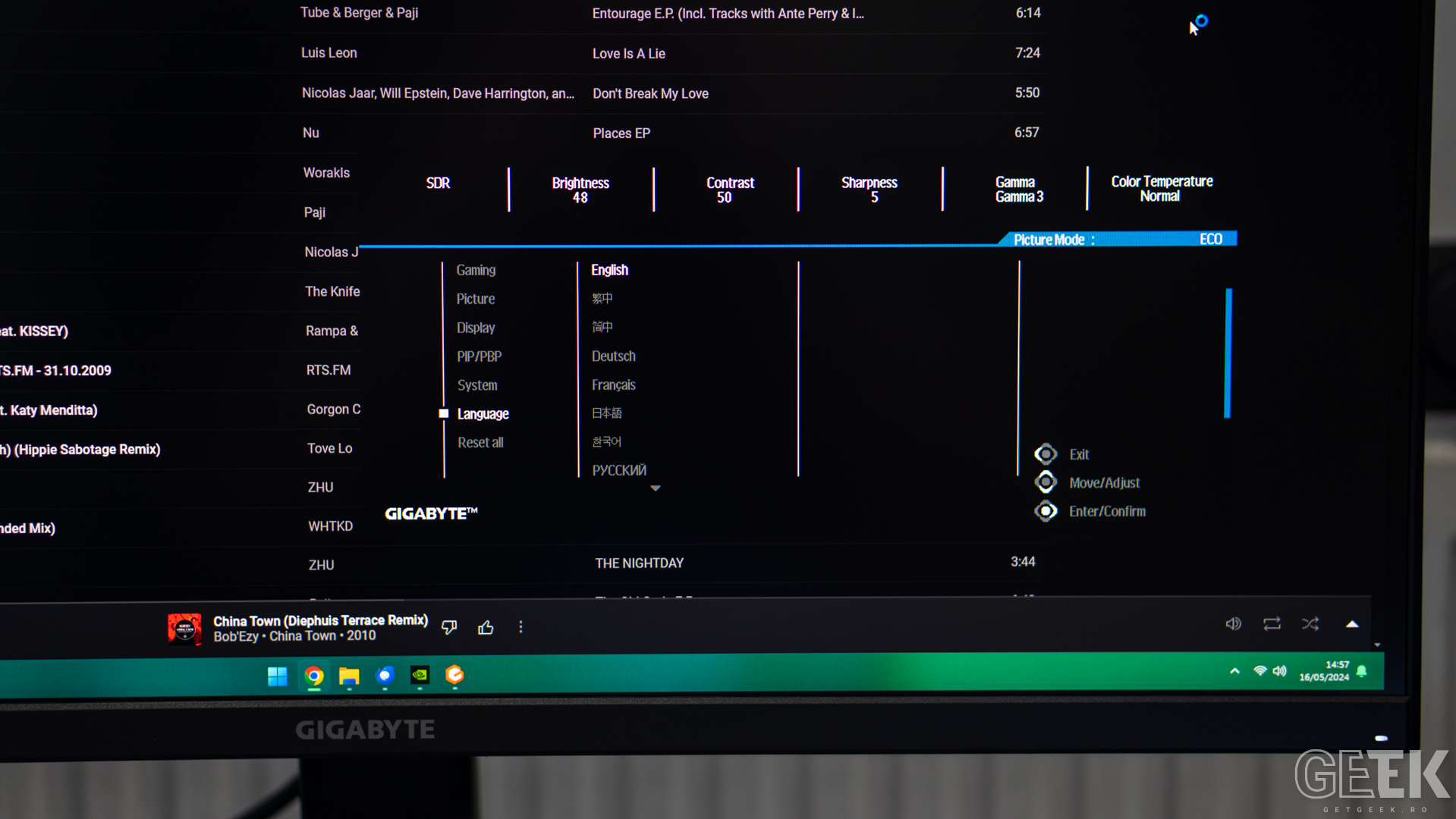This screenshot has height=819, width=1456.
Task: Play the track THE NIGHTDAY
Action: (x=640, y=563)
